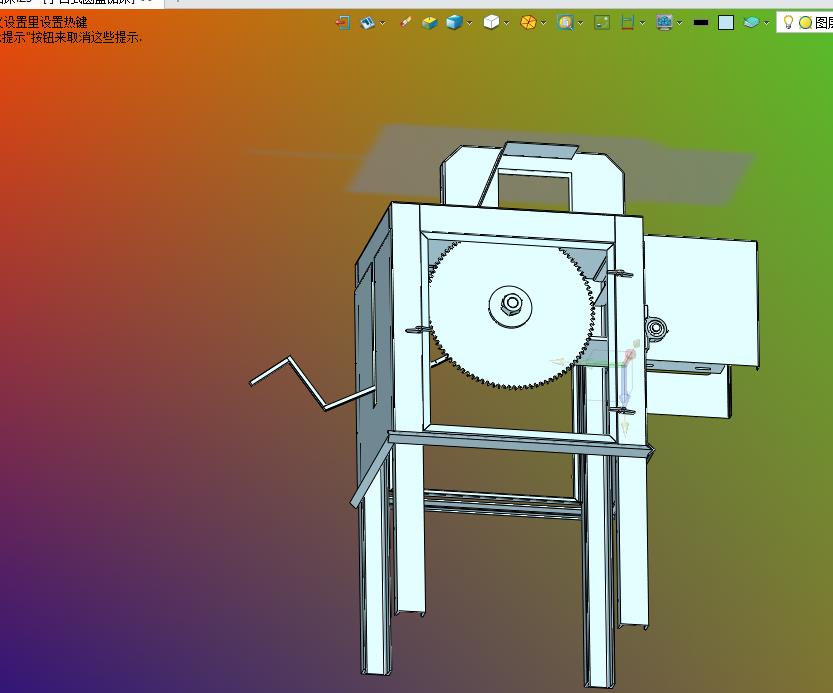Select the blue view orientation icon
This screenshot has height=693, width=833.
point(367,23)
